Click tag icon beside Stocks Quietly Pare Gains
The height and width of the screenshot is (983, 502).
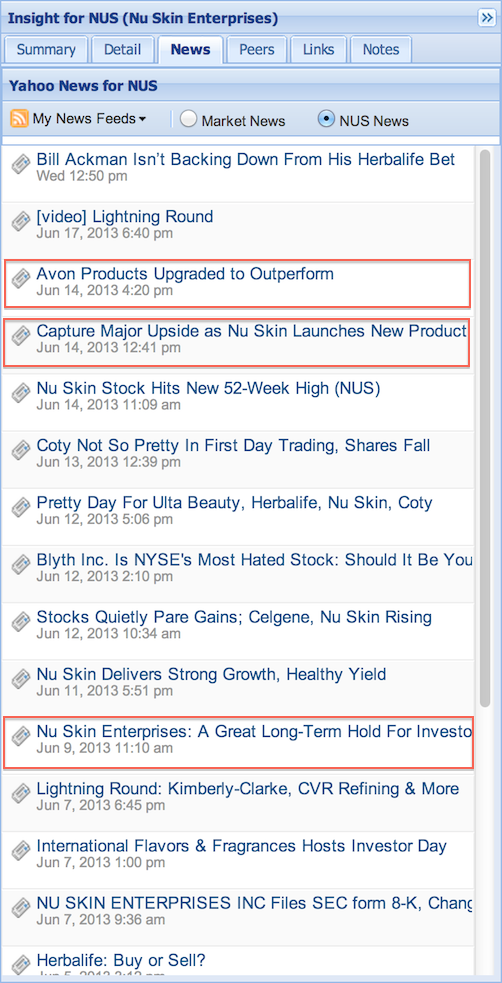(21, 622)
